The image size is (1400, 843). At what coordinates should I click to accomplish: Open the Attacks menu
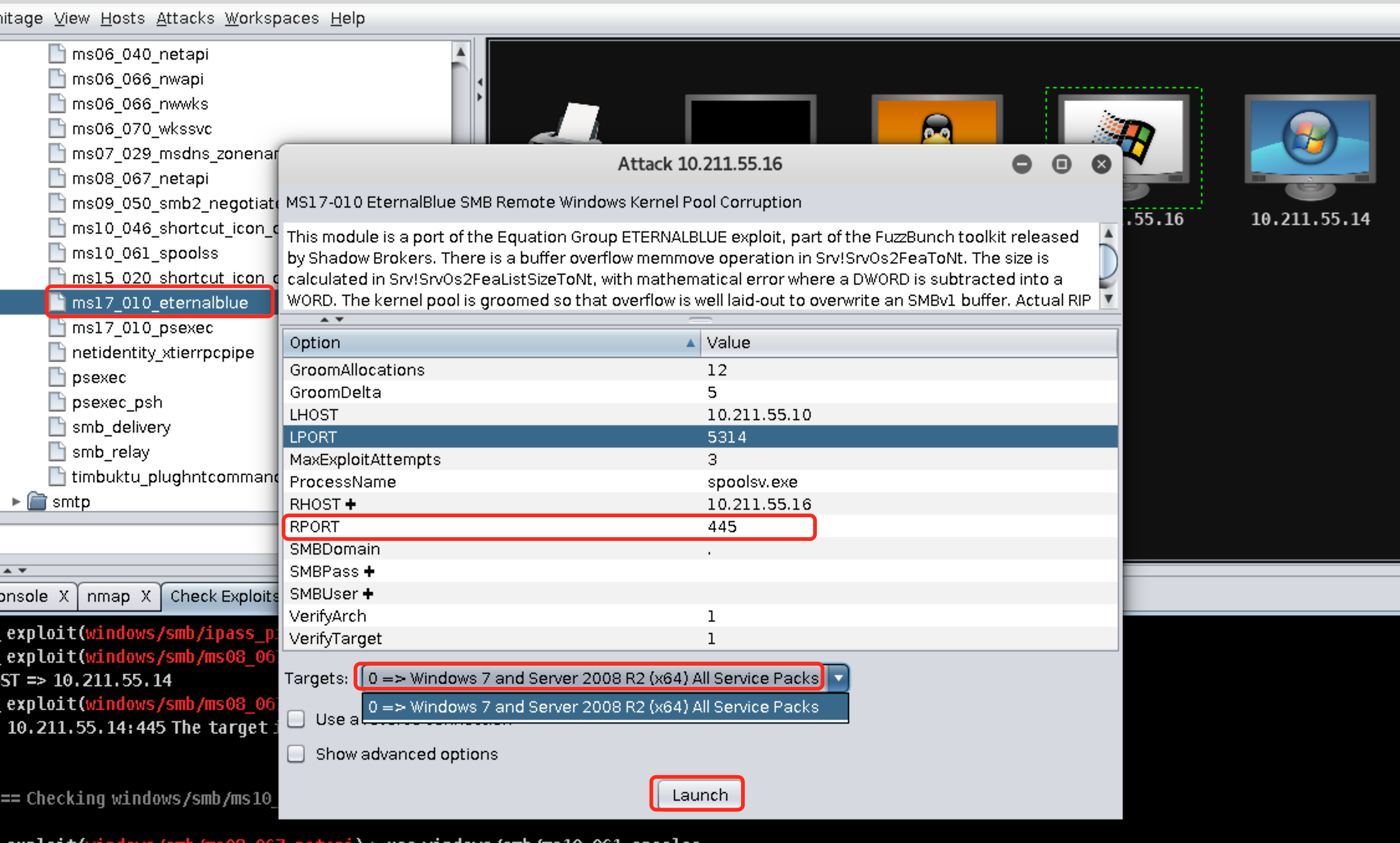click(185, 18)
